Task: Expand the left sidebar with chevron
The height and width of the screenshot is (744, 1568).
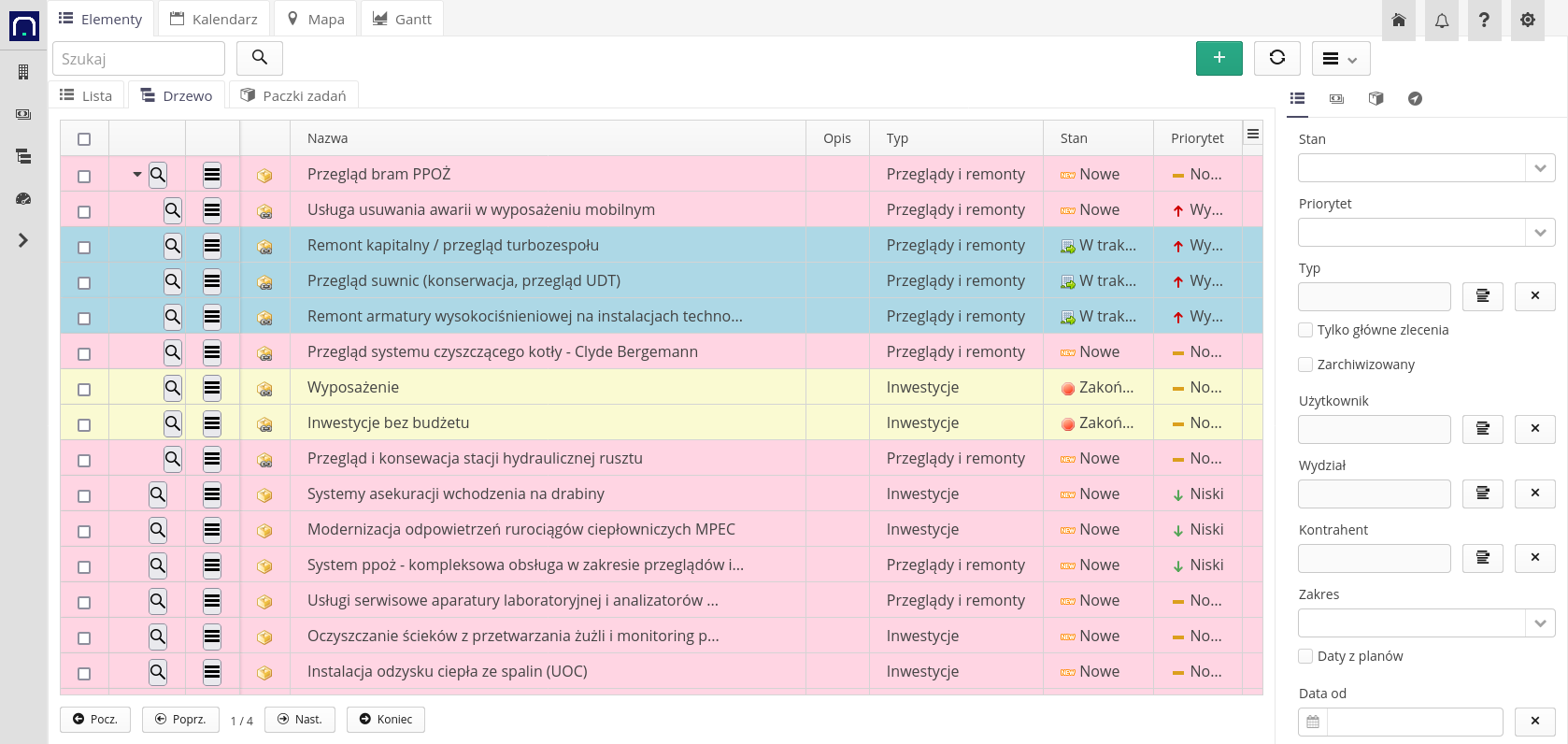Action: coord(23,240)
